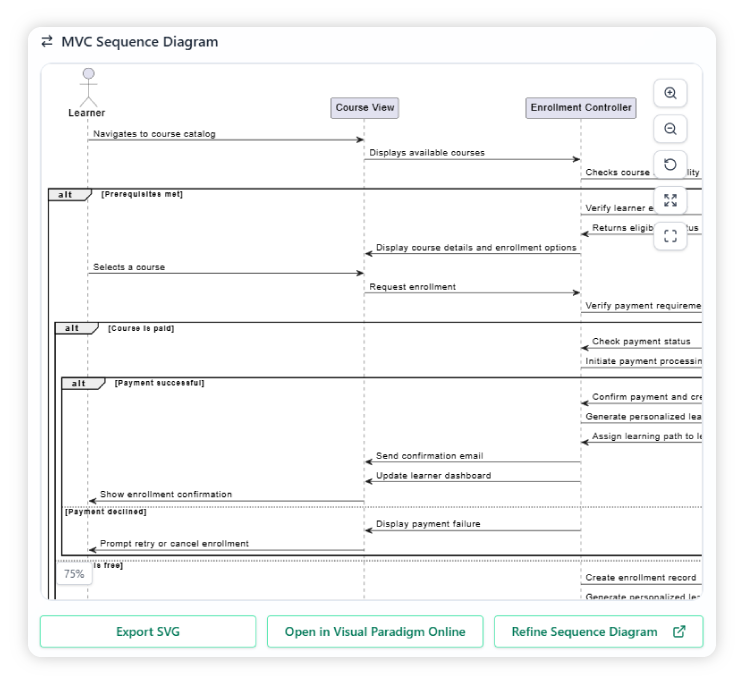Click the Payment successful alt fragment label
The width and height of the screenshot is (742, 681).
(x=159, y=383)
